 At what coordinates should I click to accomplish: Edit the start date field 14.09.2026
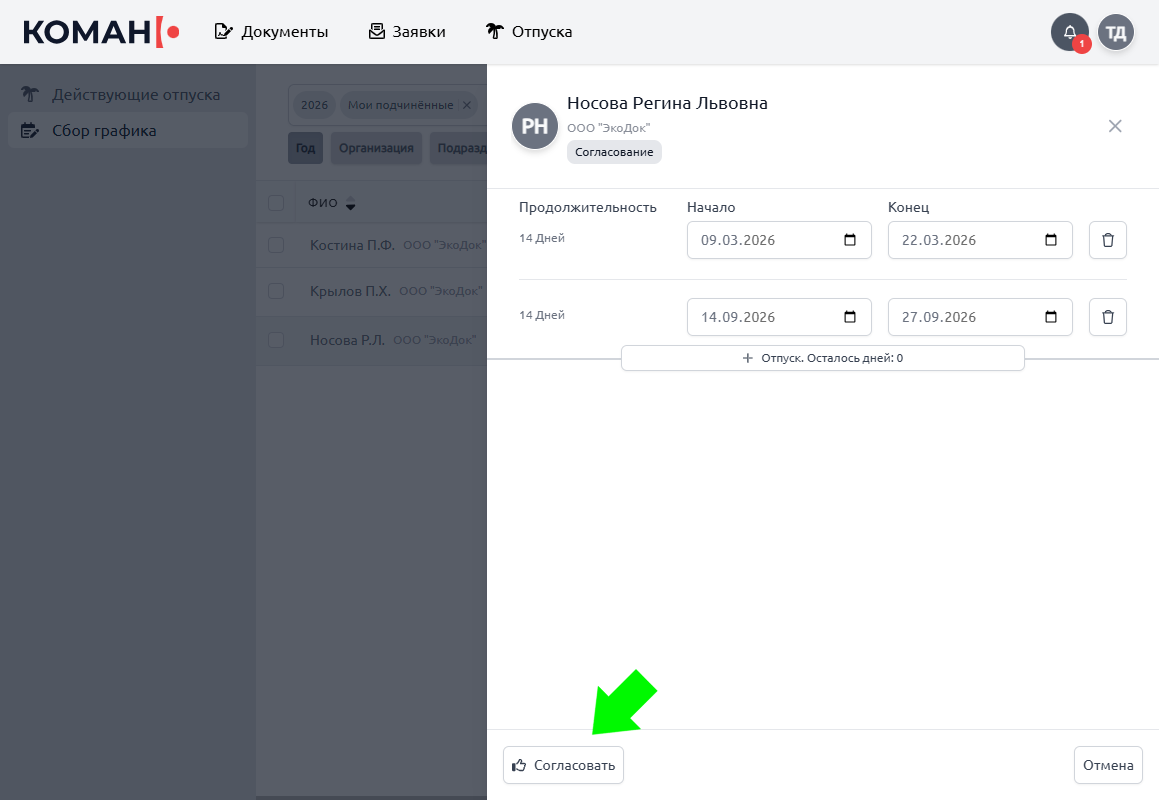click(779, 316)
